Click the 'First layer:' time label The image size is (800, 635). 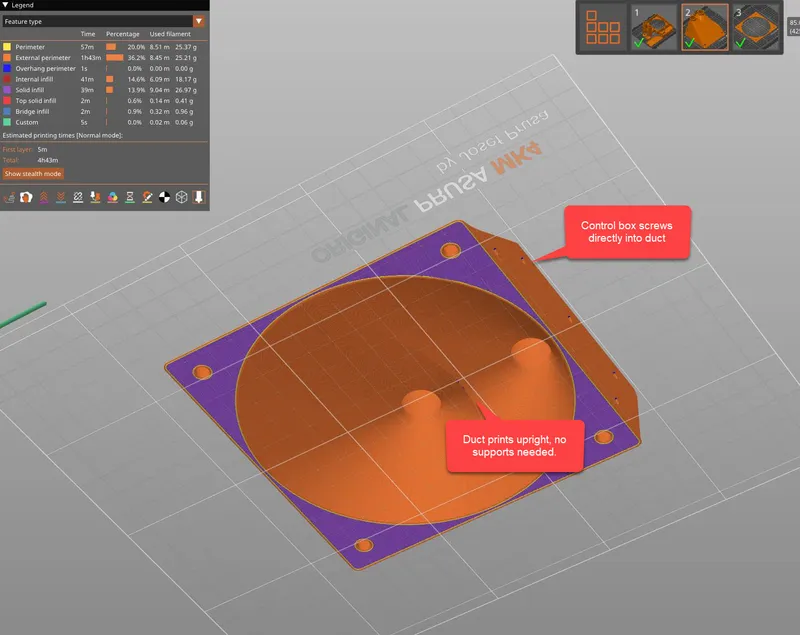[x=18, y=149]
